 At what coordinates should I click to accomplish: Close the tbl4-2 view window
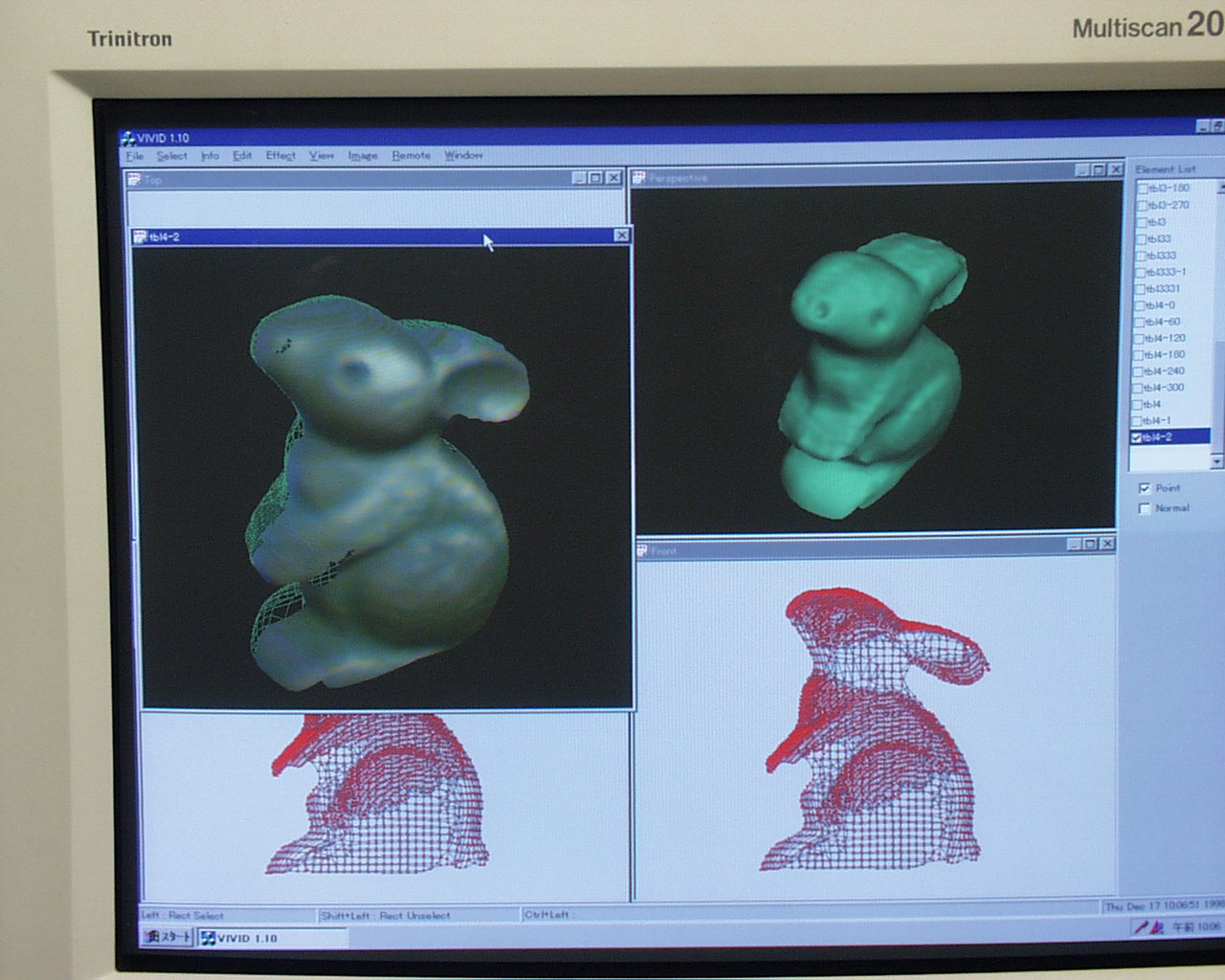(621, 235)
